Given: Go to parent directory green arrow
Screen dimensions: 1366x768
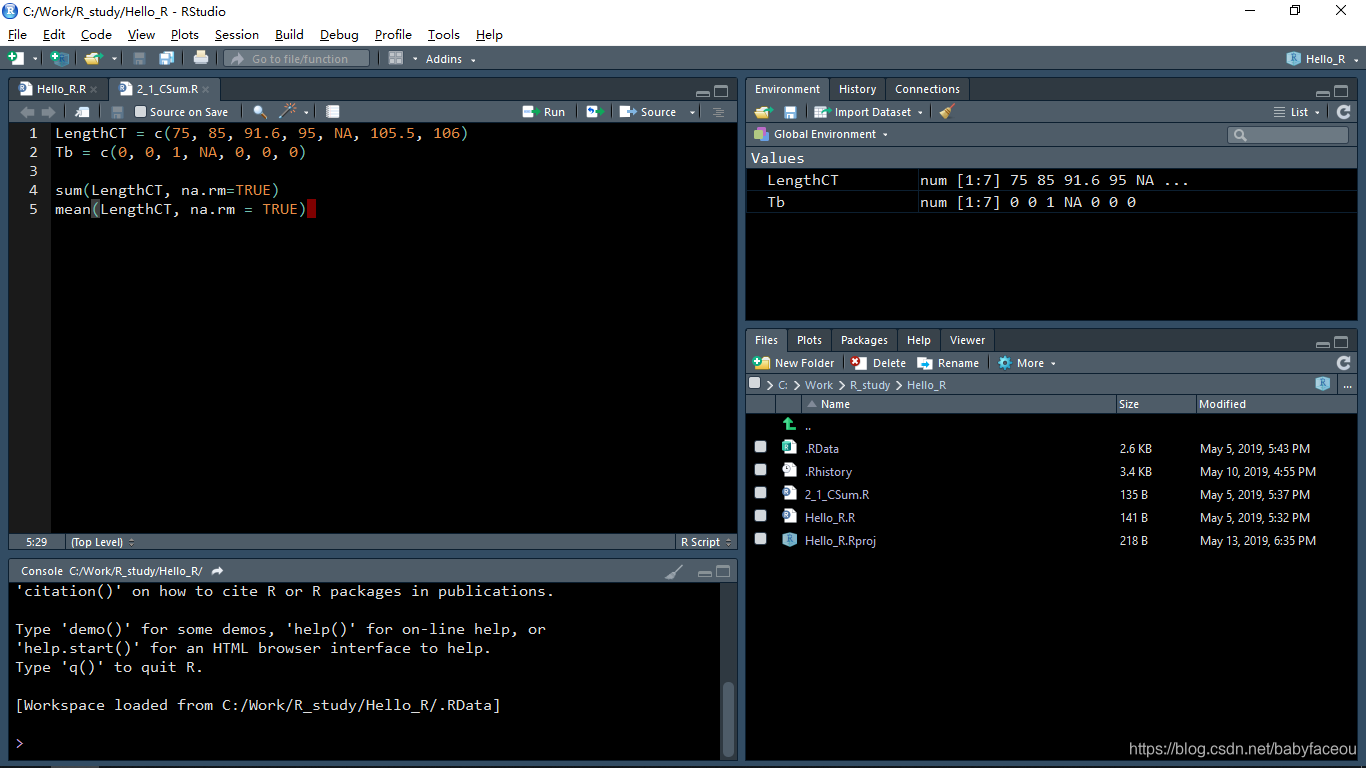Looking at the screenshot, I should click(789, 425).
